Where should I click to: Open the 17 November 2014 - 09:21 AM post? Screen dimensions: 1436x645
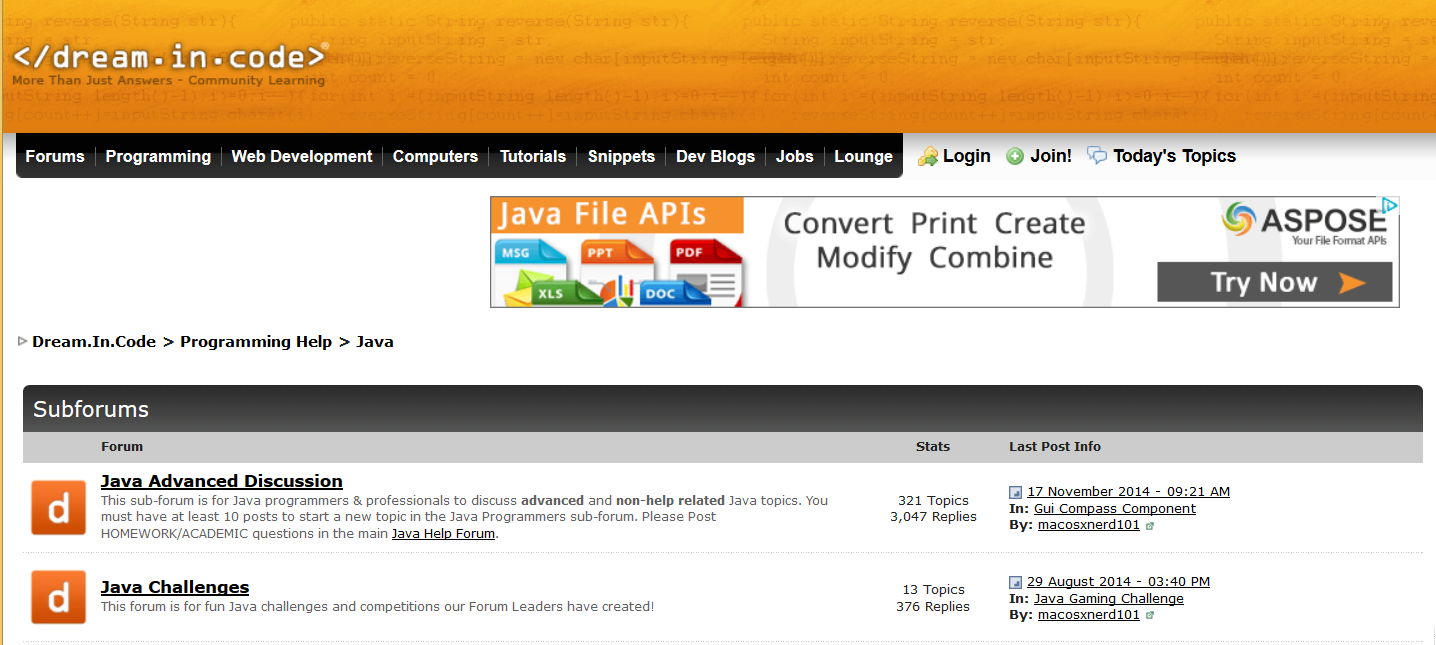point(1128,492)
